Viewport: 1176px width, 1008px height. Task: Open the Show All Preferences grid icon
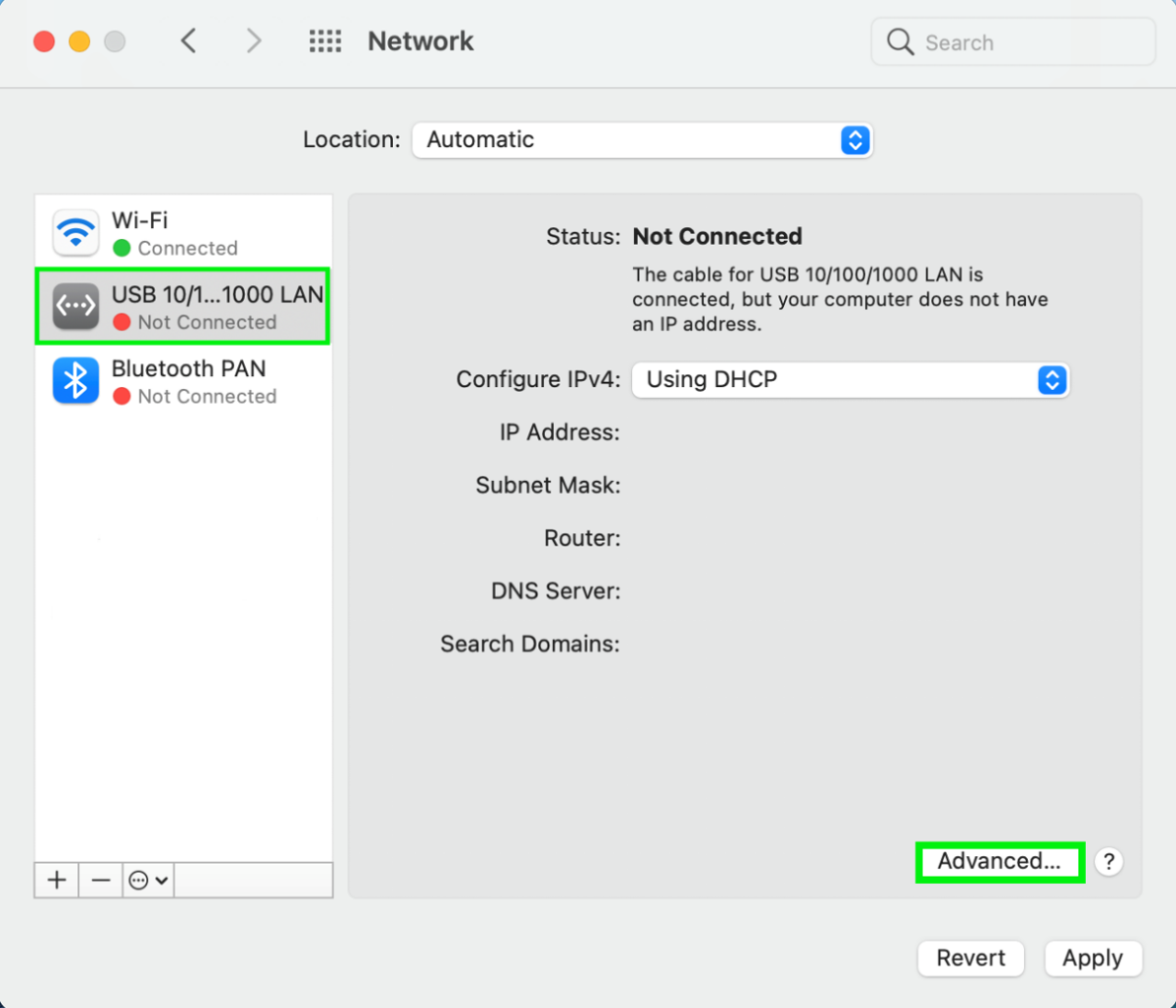click(325, 40)
